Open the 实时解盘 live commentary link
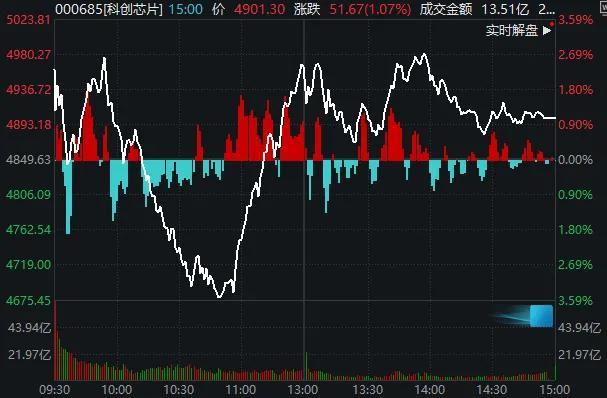 pyautogui.click(x=512, y=31)
